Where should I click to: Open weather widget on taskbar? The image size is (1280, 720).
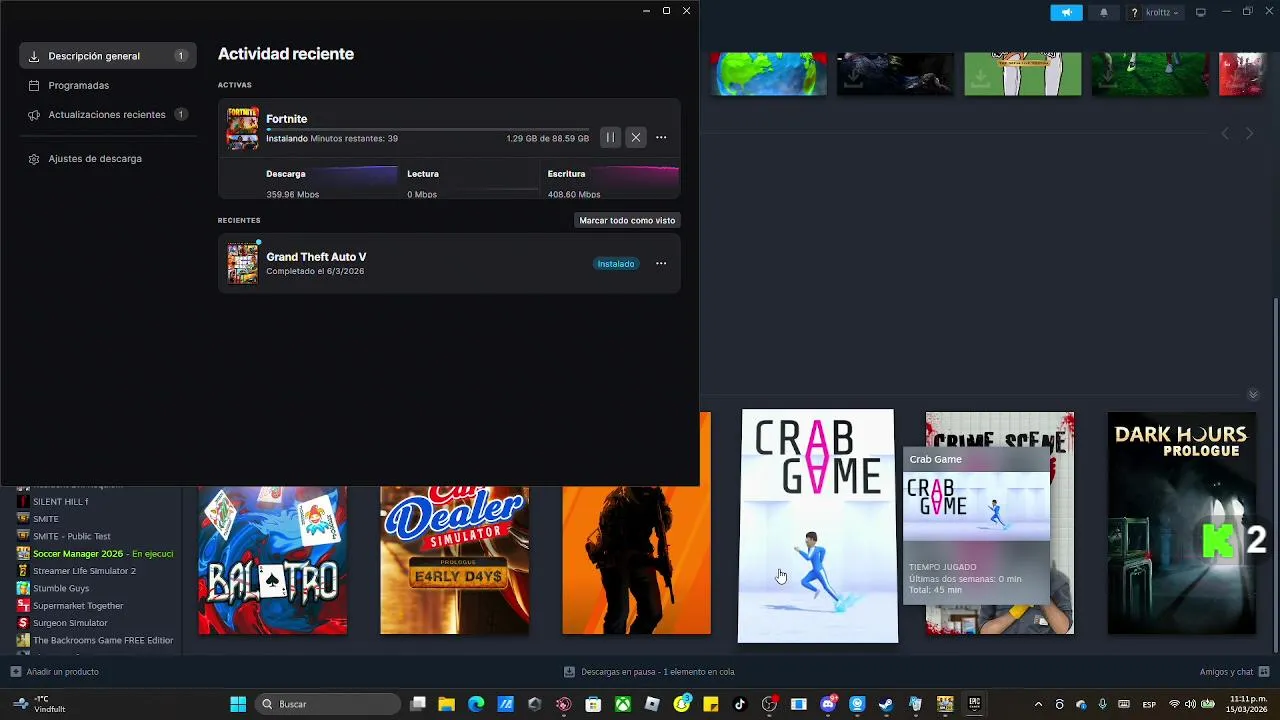pos(40,704)
